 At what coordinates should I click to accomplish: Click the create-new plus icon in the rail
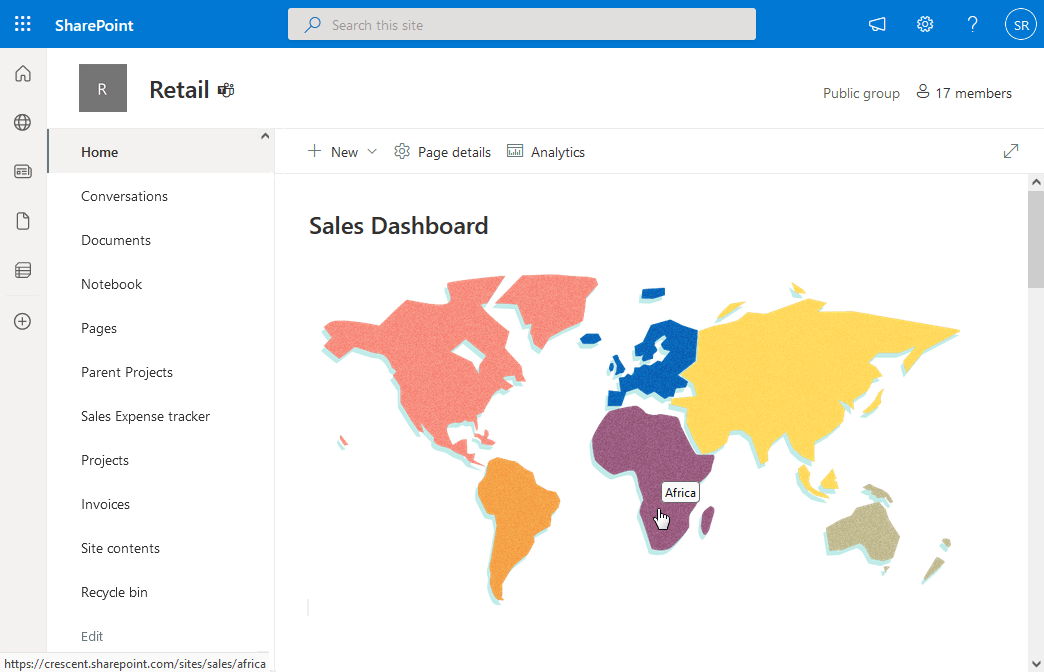22,321
